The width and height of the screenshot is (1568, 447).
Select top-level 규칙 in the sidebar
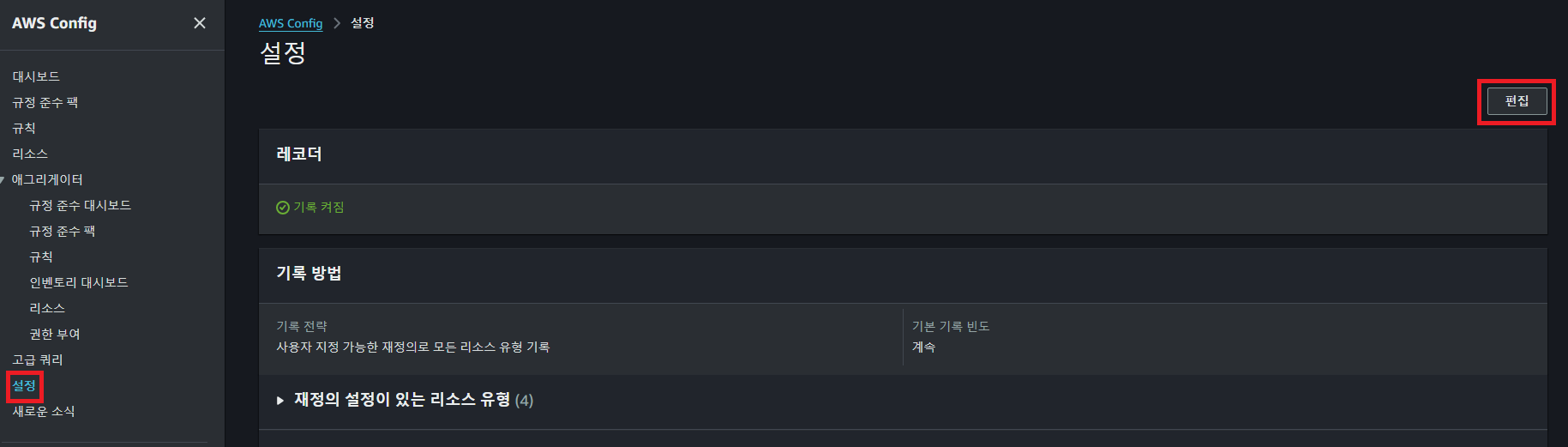(24, 129)
